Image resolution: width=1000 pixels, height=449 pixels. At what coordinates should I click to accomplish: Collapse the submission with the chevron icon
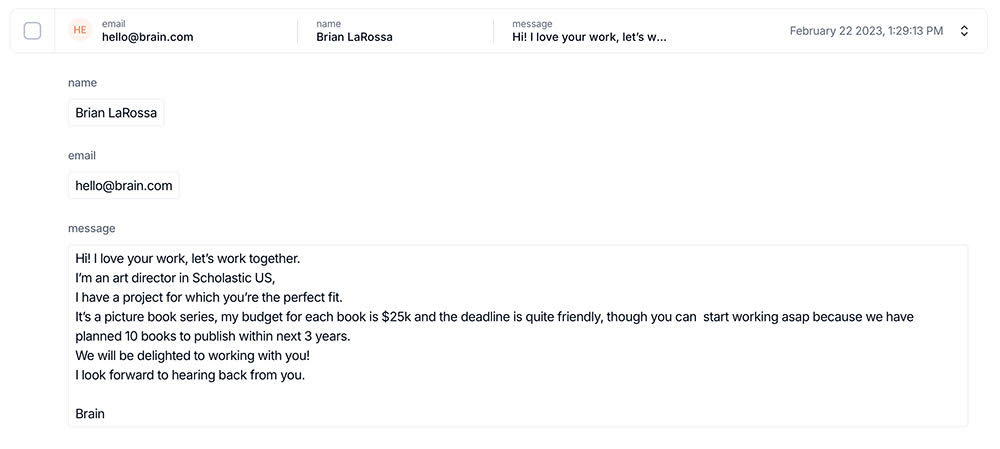tap(964, 31)
